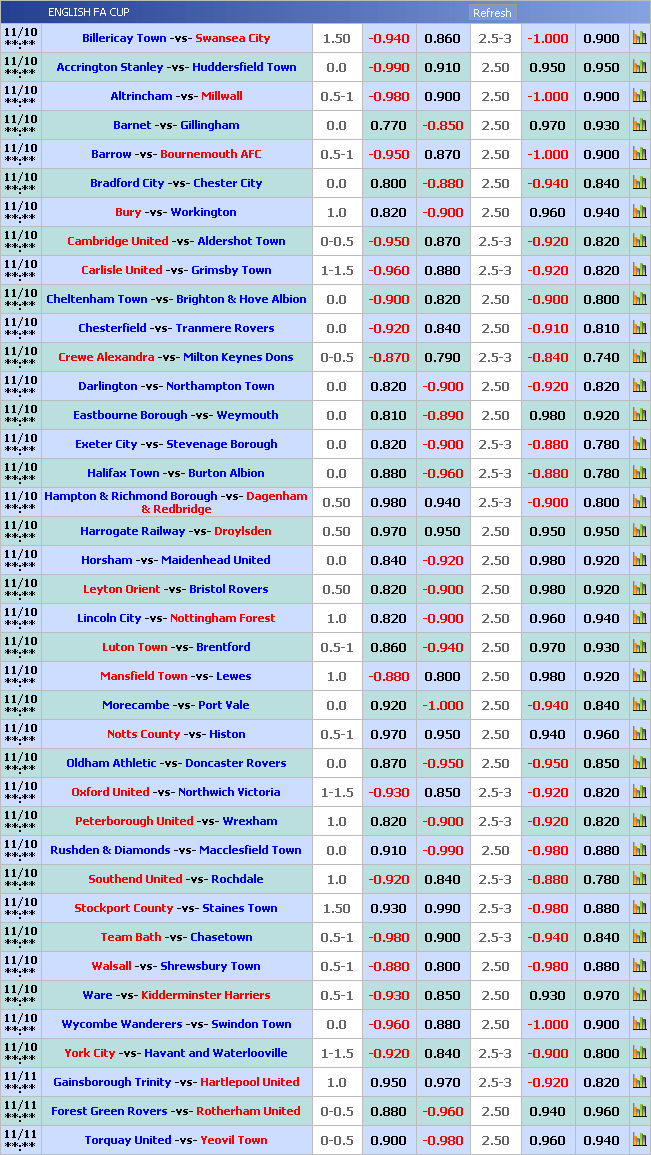View chart icon for Walsall vs Shrewsbury Town
The width and height of the screenshot is (651, 1155).
tap(639, 966)
